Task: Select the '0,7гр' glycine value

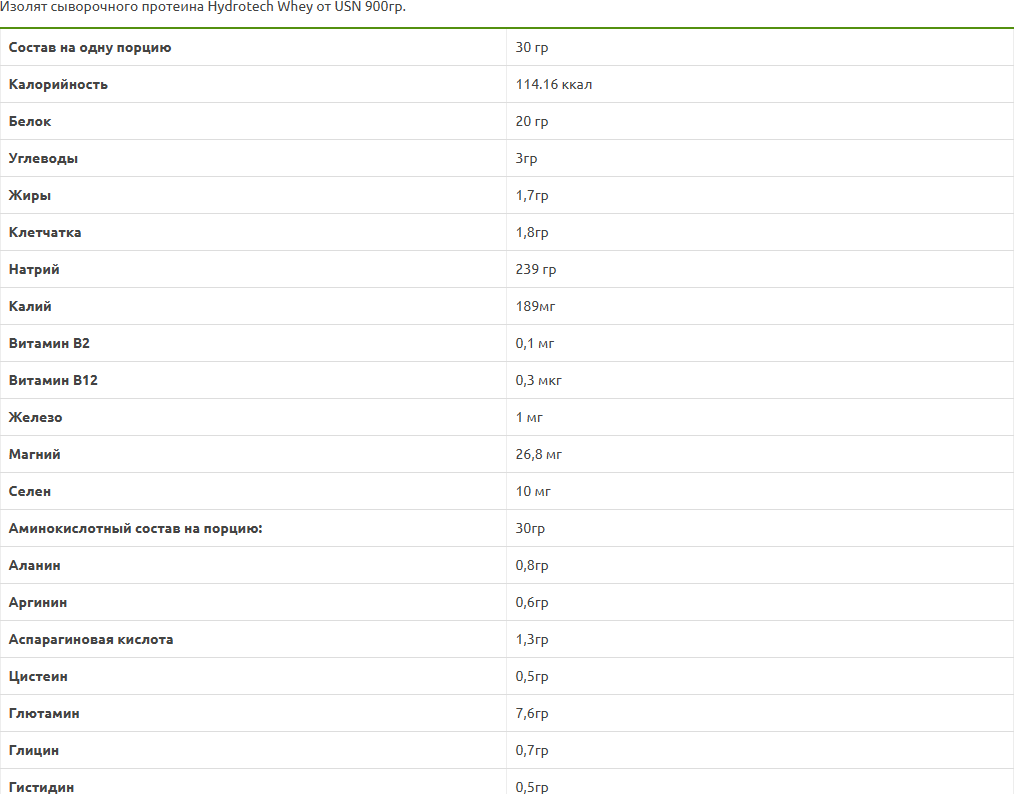Action: point(532,751)
